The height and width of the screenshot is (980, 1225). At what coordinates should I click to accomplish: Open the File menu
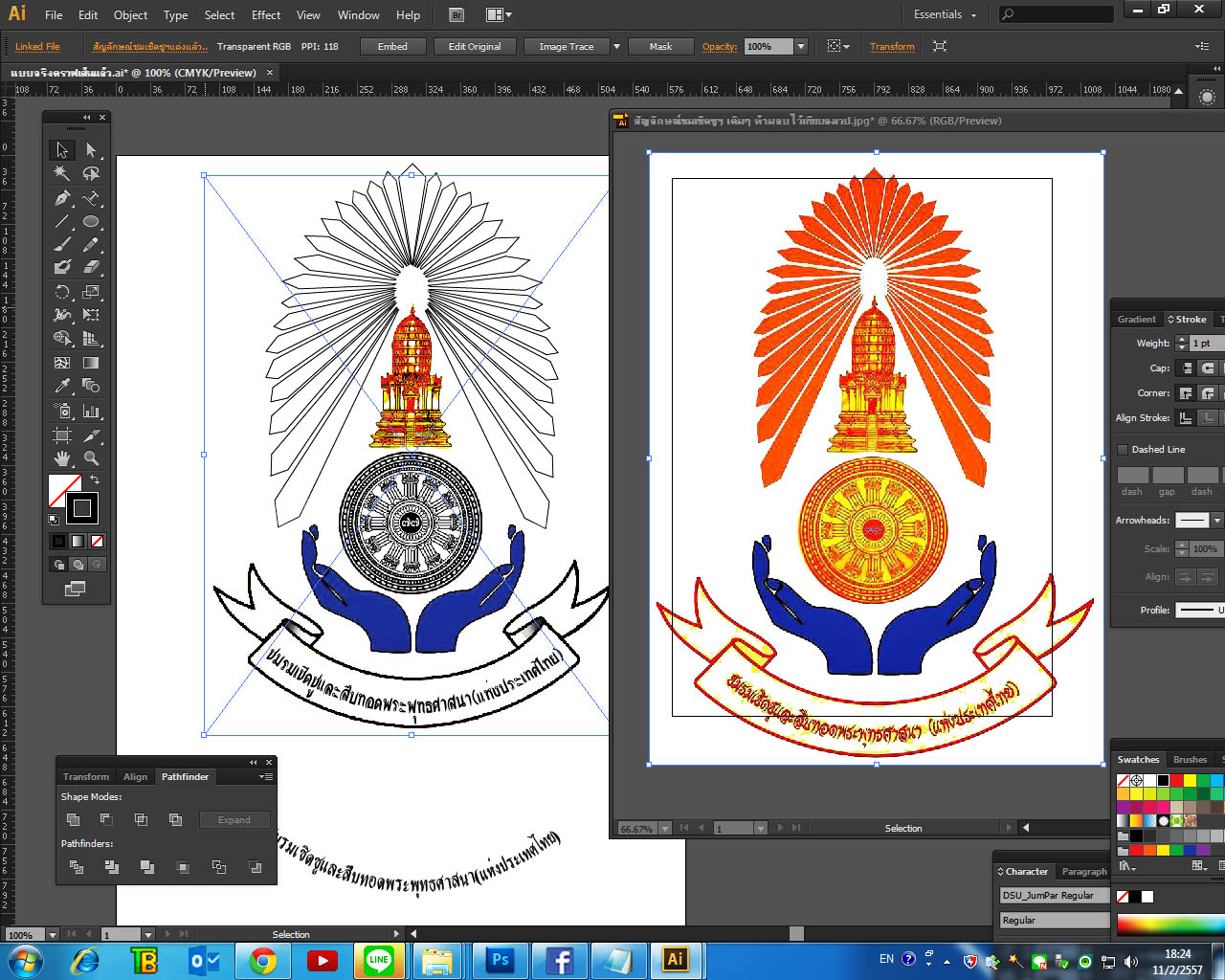click(54, 14)
